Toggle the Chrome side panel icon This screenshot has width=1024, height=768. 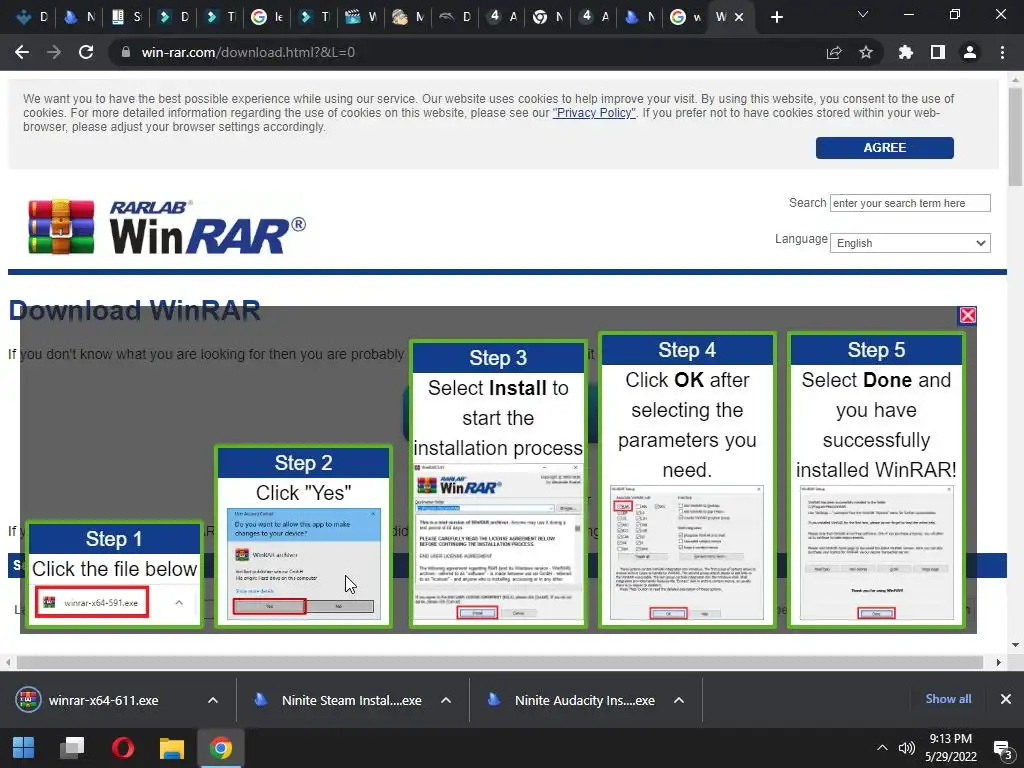(938, 52)
